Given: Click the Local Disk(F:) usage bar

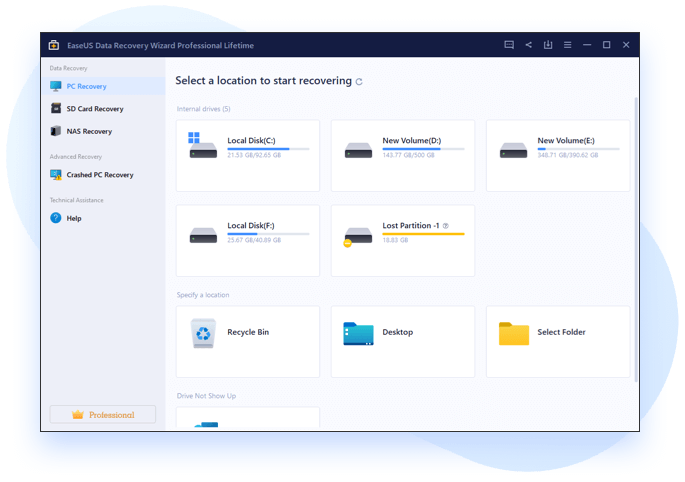Looking at the screenshot, I should (x=268, y=234).
